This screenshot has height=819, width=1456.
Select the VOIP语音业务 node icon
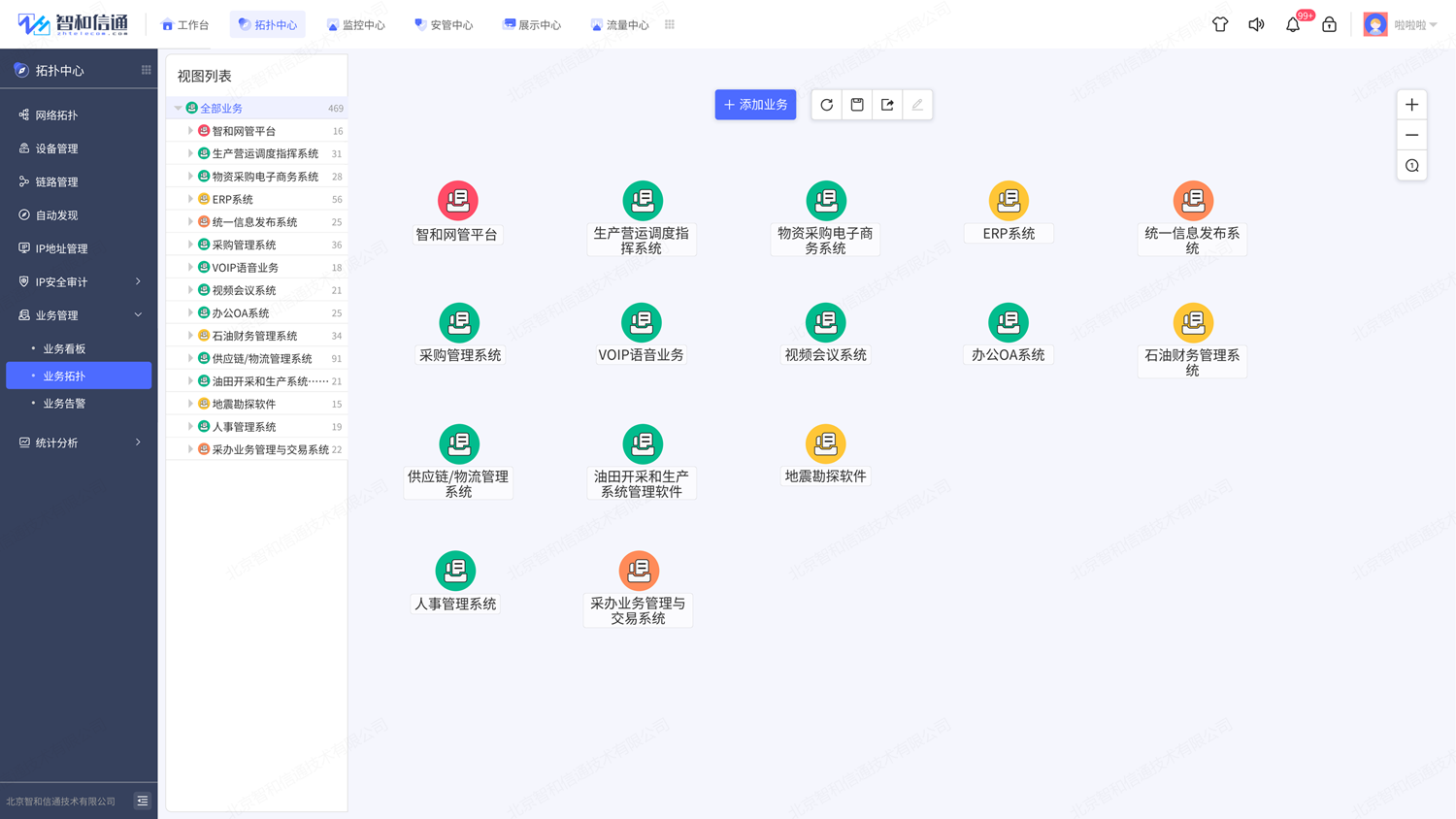click(641, 322)
